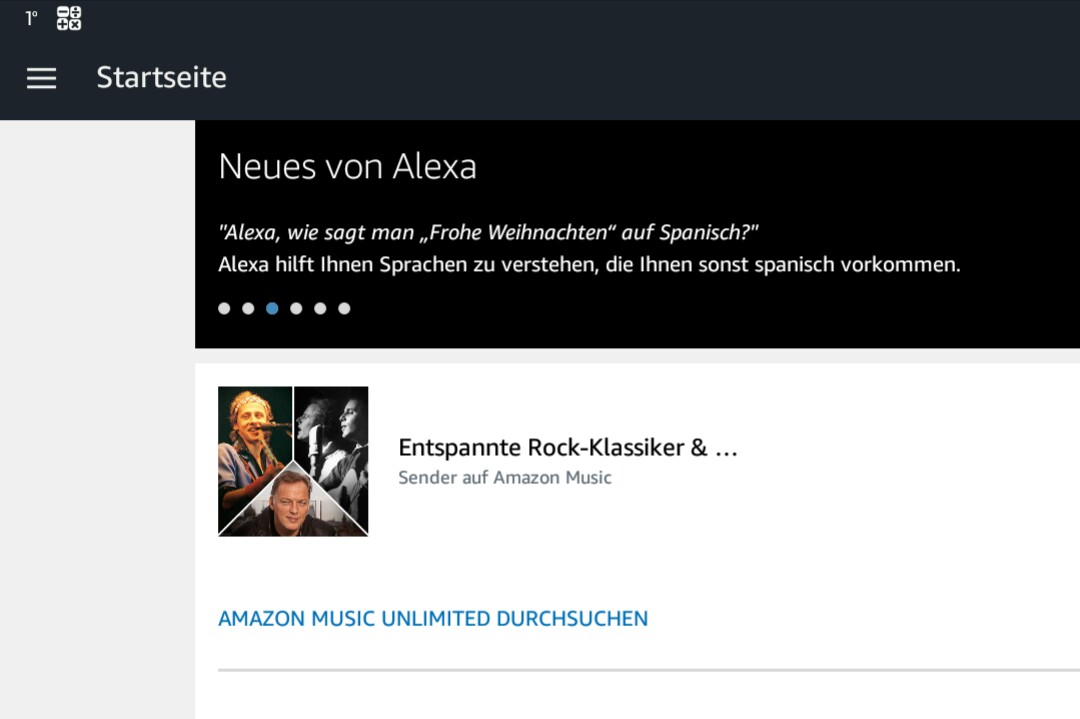Select the second carousel page dot
This screenshot has height=719, width=1080.
[x=248, y=308]
